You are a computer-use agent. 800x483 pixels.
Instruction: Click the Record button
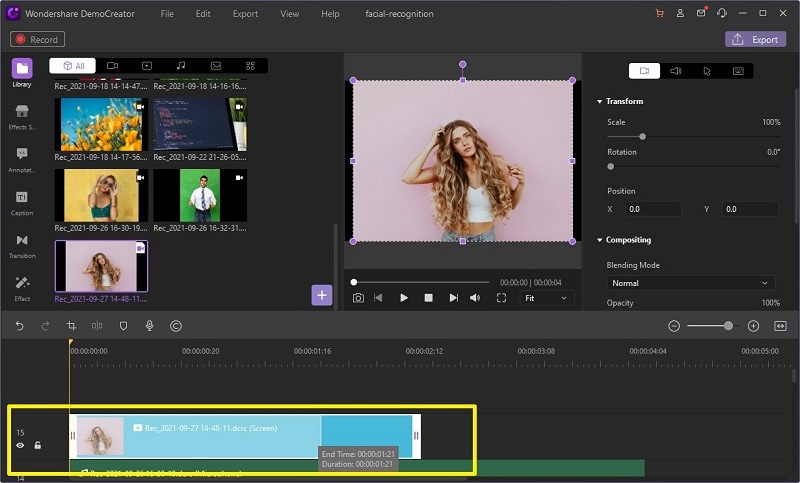pos(38,39)
